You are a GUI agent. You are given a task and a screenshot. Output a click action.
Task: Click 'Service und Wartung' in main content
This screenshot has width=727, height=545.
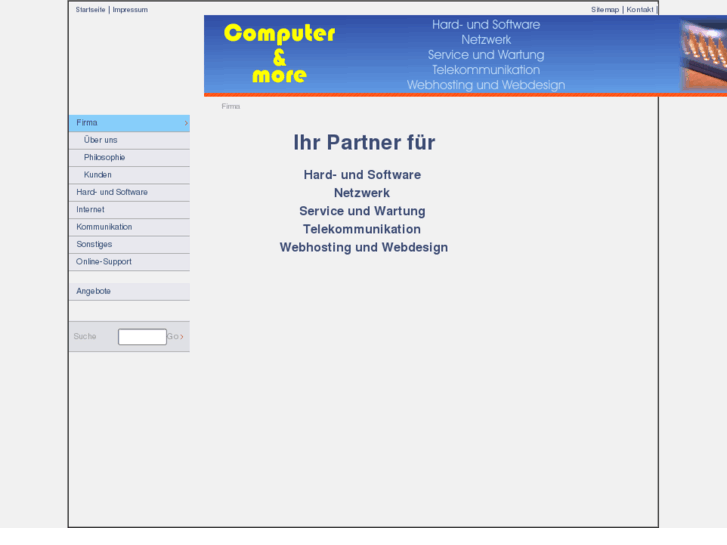point(362,211)
